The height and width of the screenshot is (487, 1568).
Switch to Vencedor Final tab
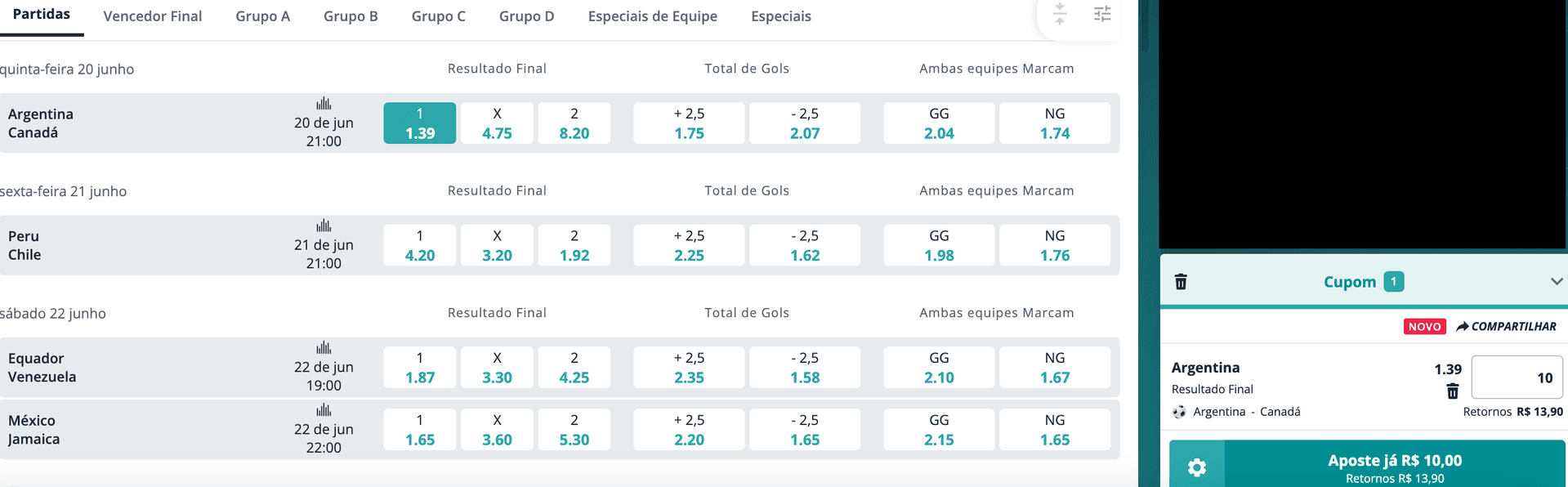click(x=153, y=16)
